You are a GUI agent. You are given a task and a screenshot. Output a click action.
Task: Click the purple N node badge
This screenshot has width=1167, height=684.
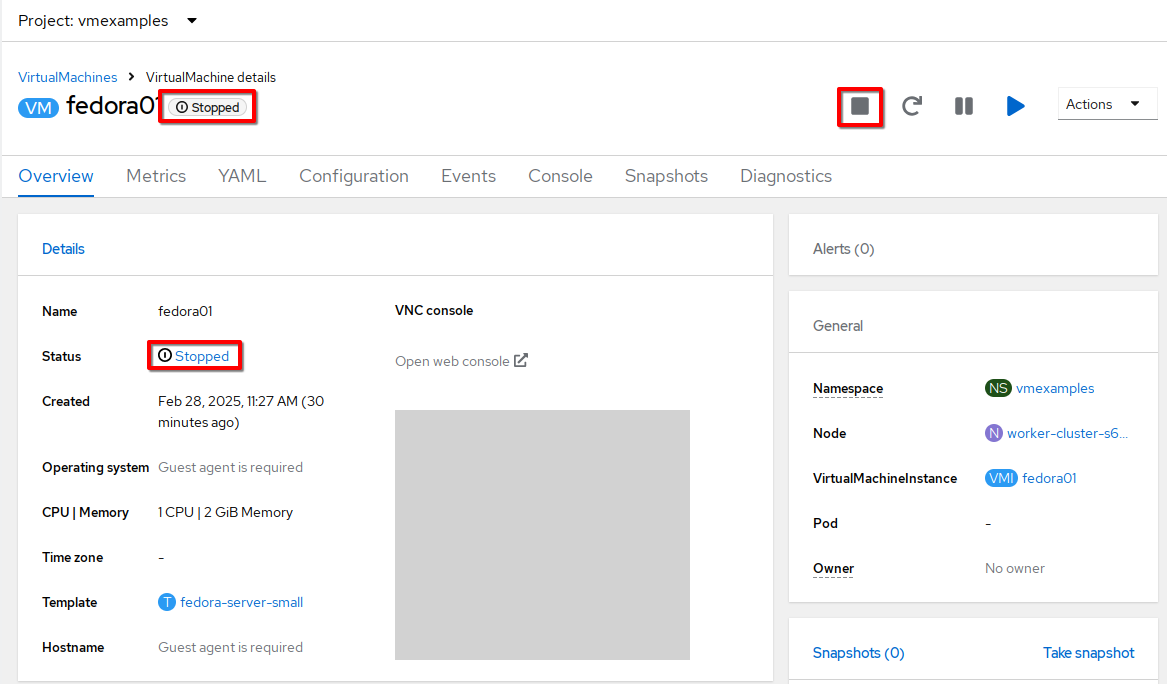pos(994,433)
